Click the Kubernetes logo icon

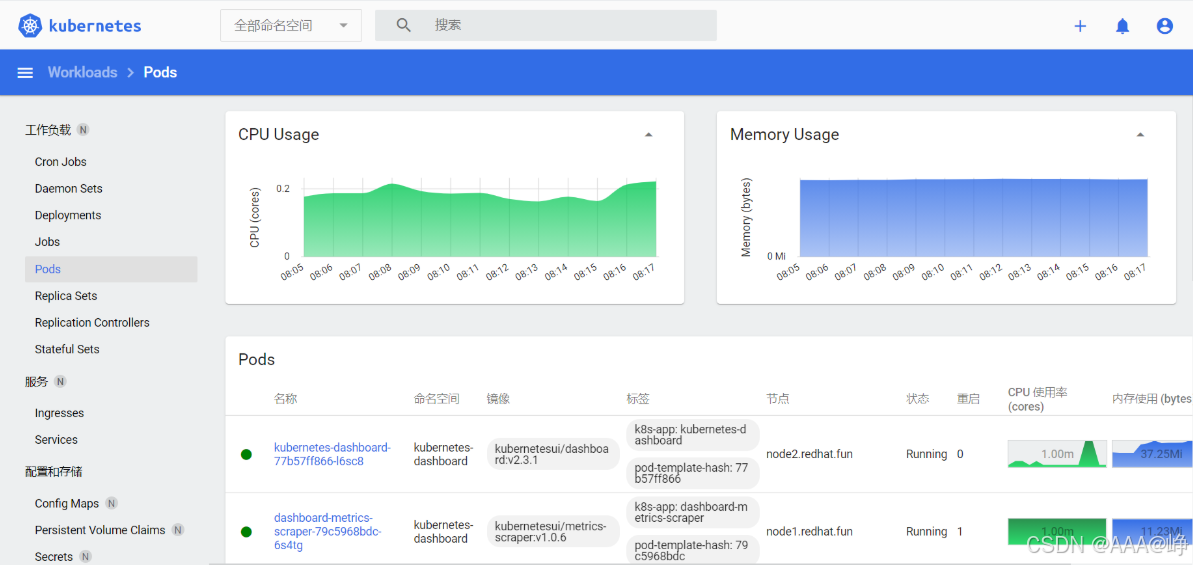pos(30,25)
